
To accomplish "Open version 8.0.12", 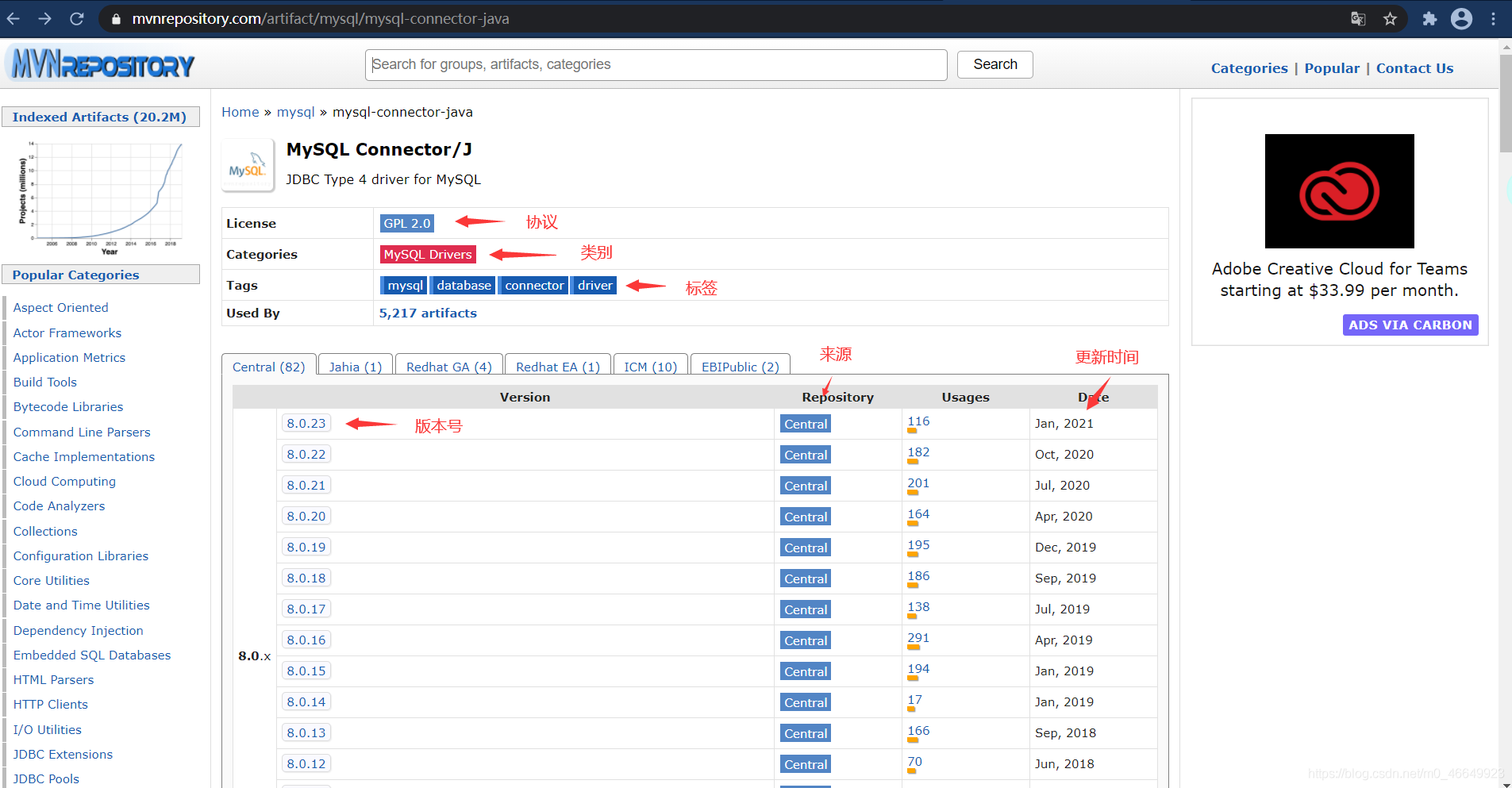I will (306, 763).
